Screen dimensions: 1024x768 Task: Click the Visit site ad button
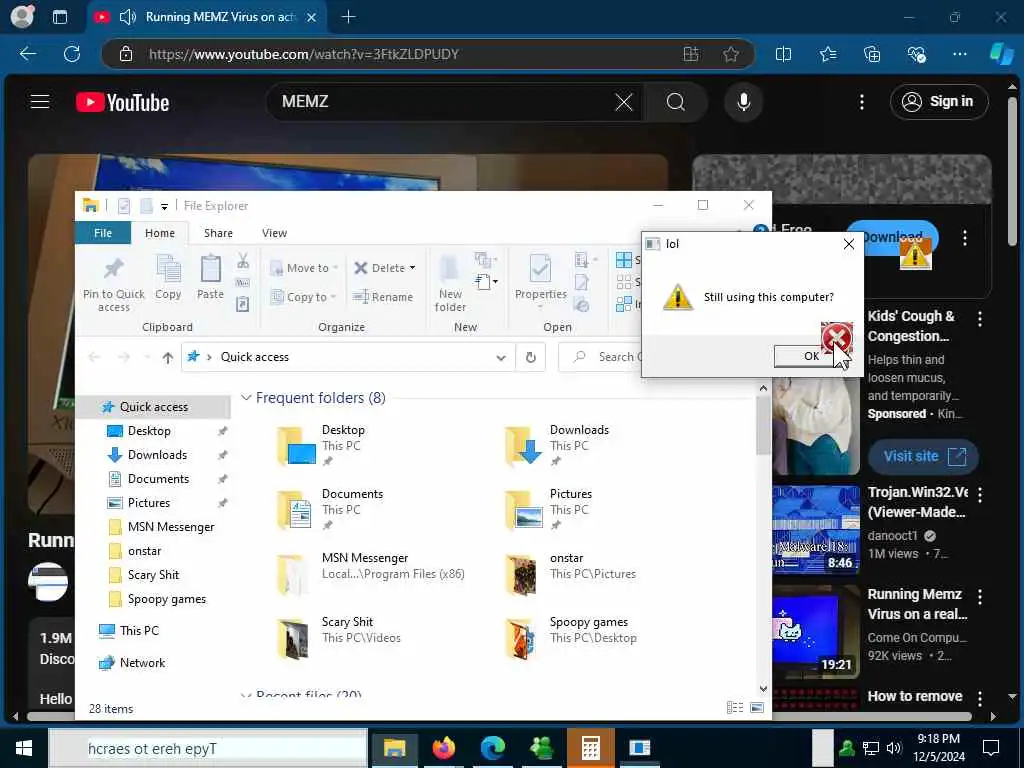923,456
